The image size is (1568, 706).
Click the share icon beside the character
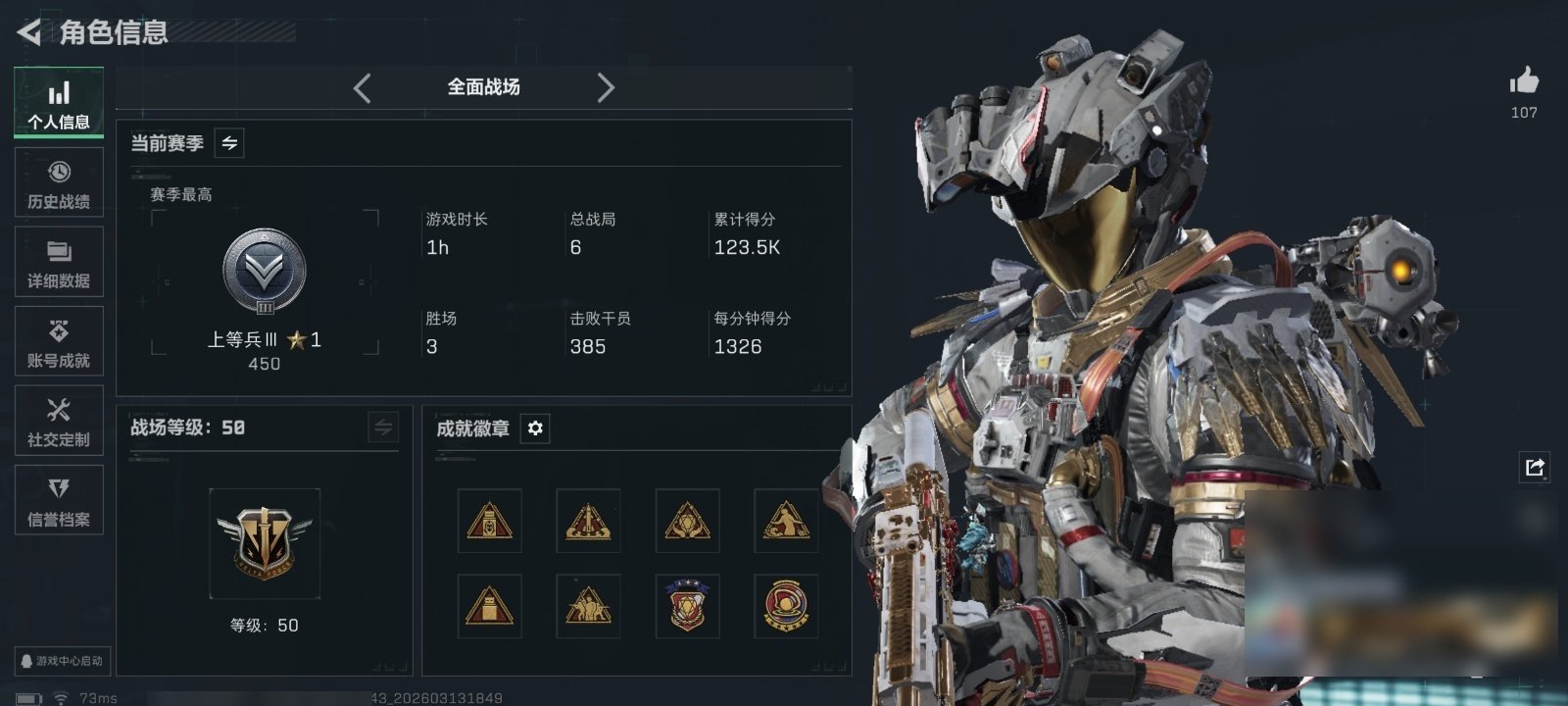(x=1535, y=467)
